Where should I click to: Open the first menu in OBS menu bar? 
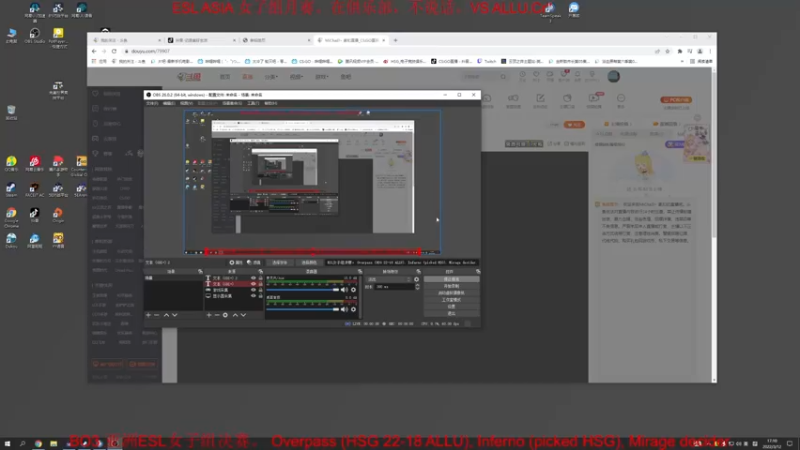click(152, 103)
